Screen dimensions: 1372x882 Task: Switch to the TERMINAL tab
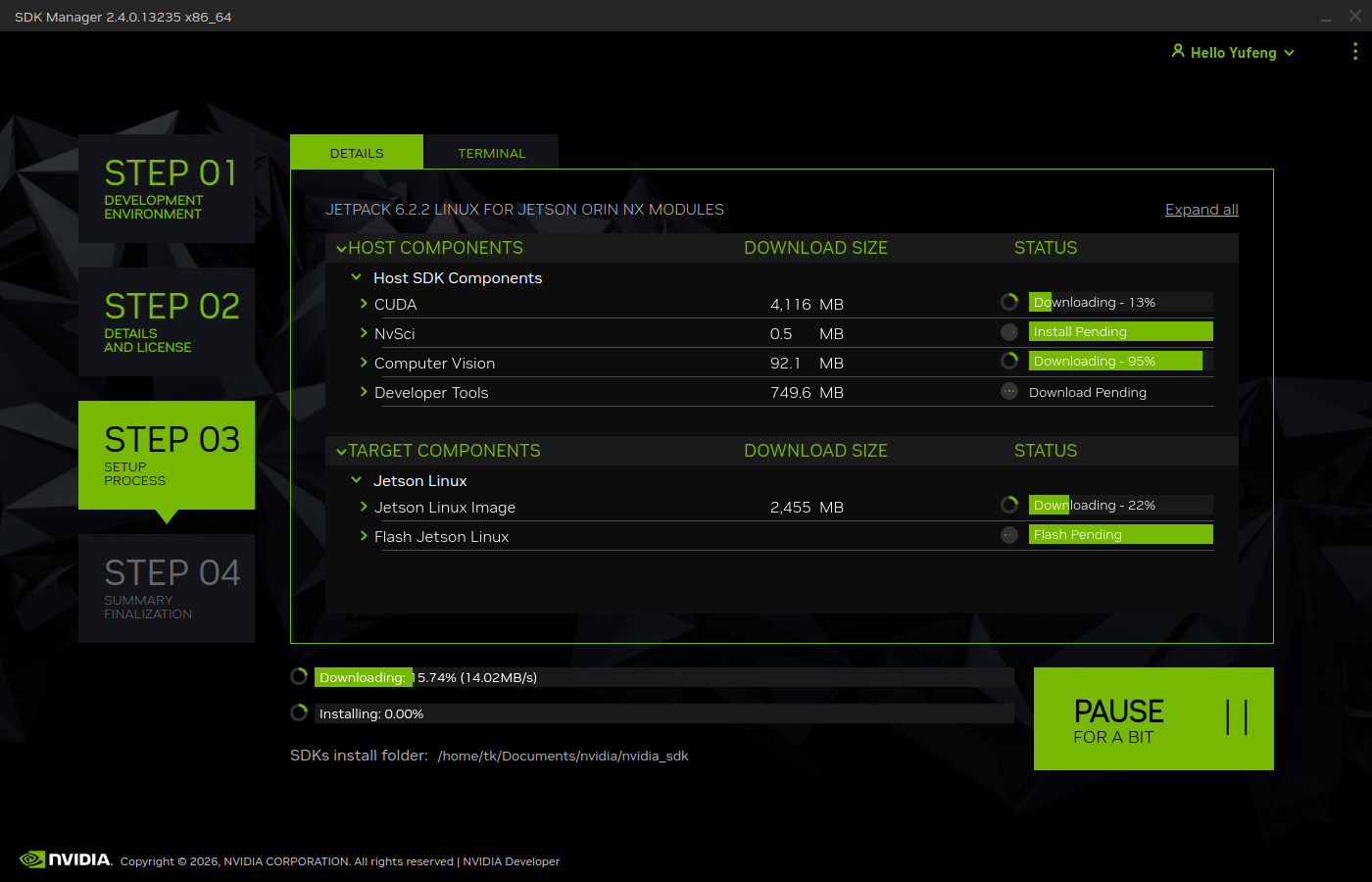(491, 153)
